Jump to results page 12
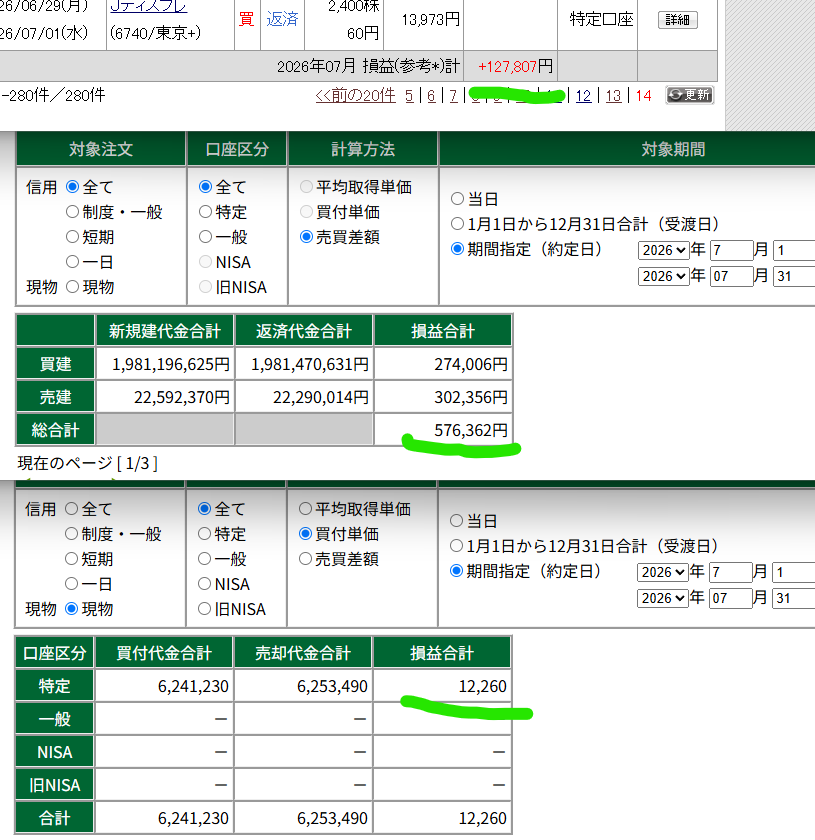Image resolution: width=815 pixels, height=840 pixels. pos(584,96)
